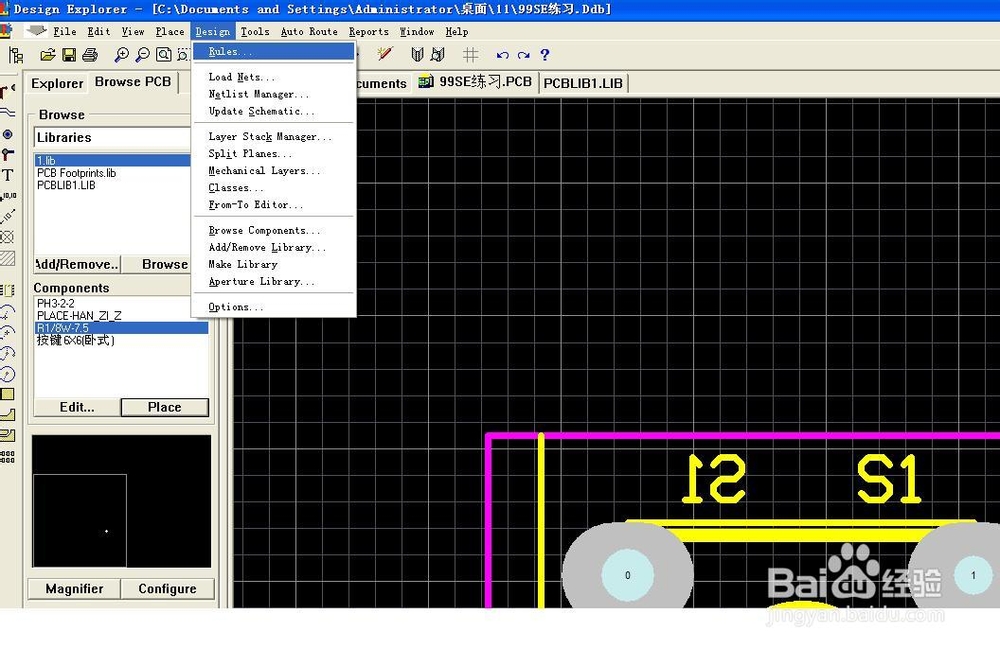Open the View menu
The height and width of the screenshot is (649, 1000).
(x=133, y=31)
